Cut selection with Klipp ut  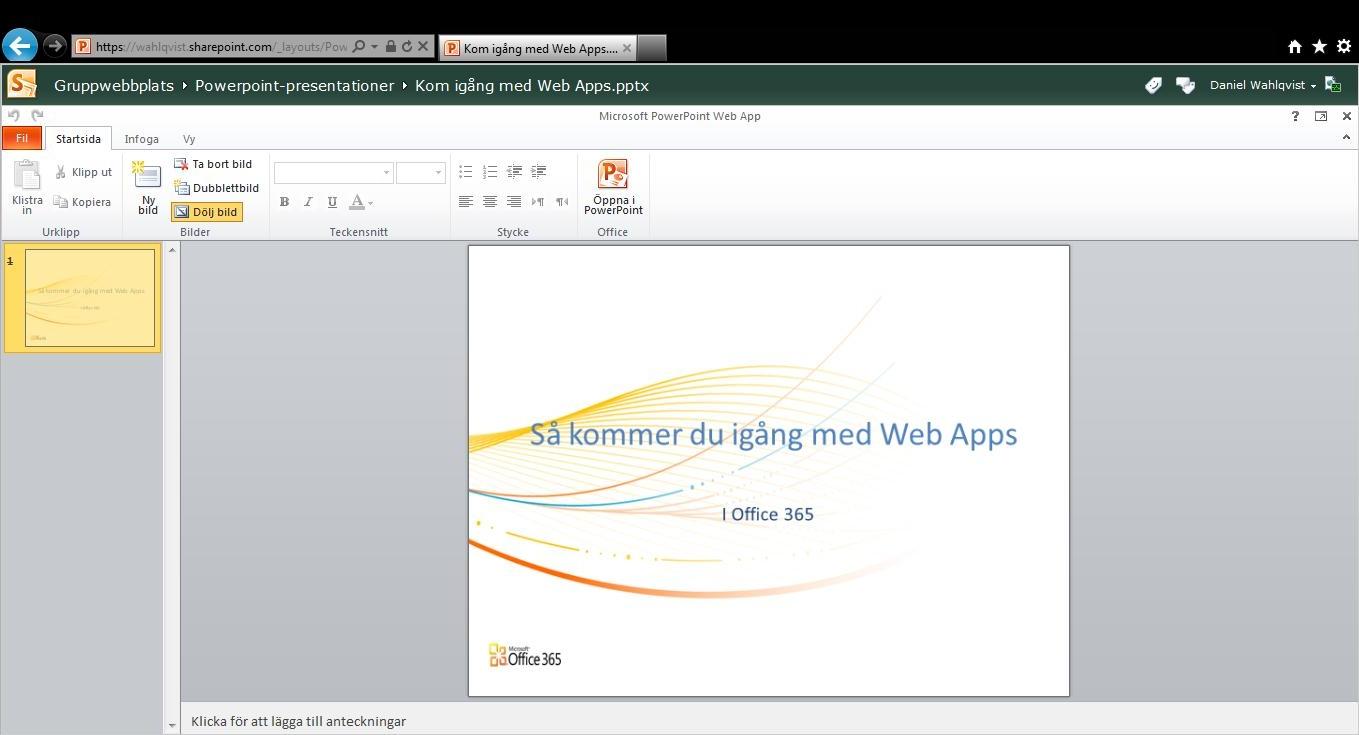point(83,172)
